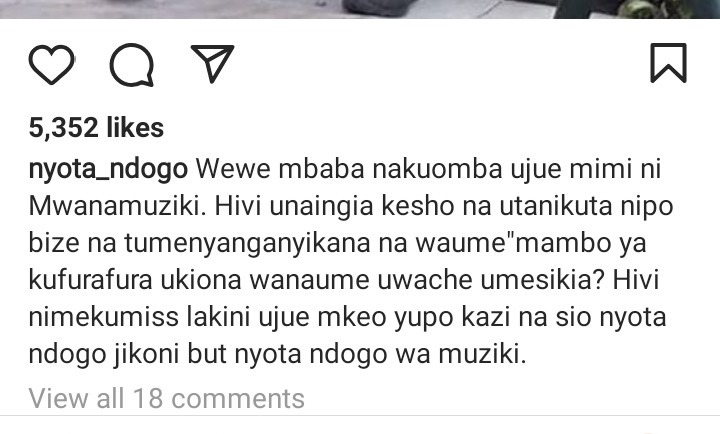This screenshot has height=434, width=720.
Task: Save the post with the bookmark icon
Action: pos(669,63)
